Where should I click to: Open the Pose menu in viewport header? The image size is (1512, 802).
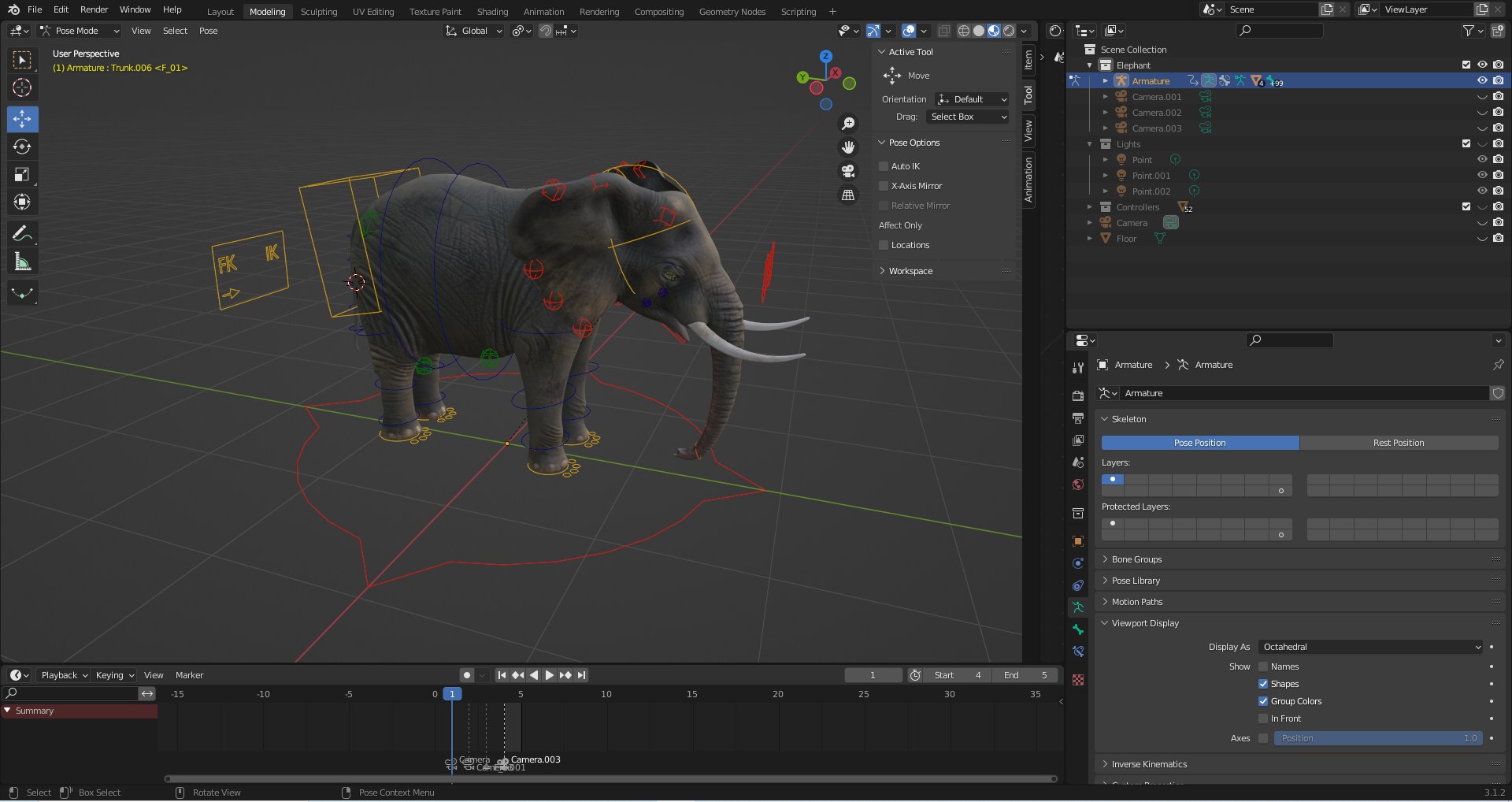click(x=208, y=31)
